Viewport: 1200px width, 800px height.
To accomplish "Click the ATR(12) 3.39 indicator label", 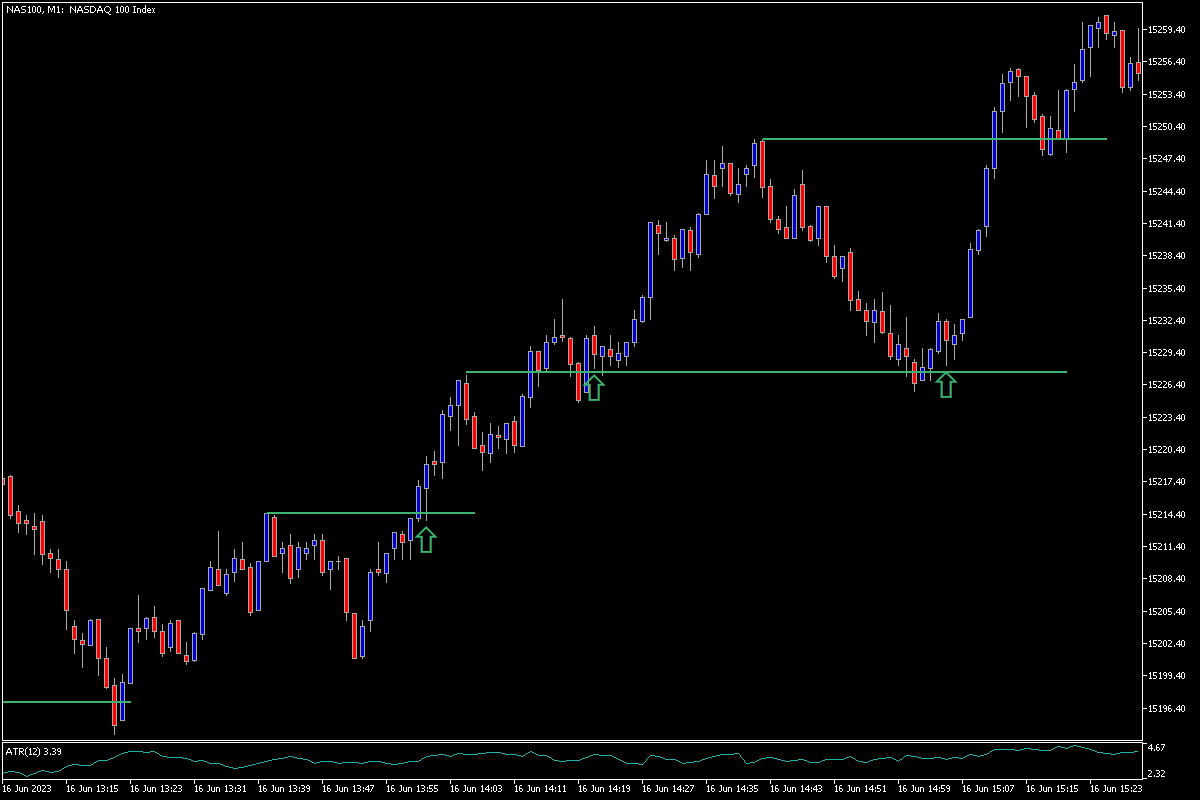I will pos(33,750).
